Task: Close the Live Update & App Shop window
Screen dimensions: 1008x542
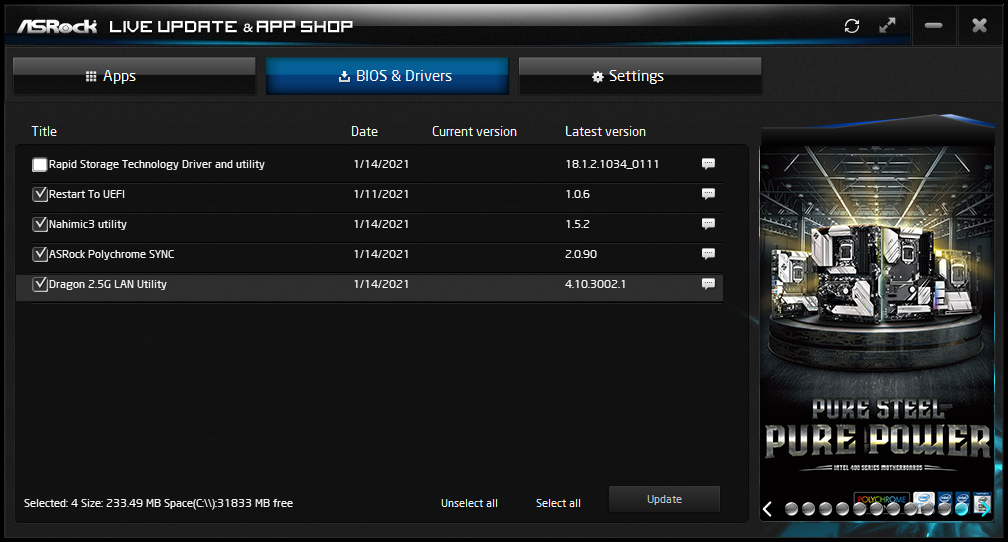Action: (979, 26)
